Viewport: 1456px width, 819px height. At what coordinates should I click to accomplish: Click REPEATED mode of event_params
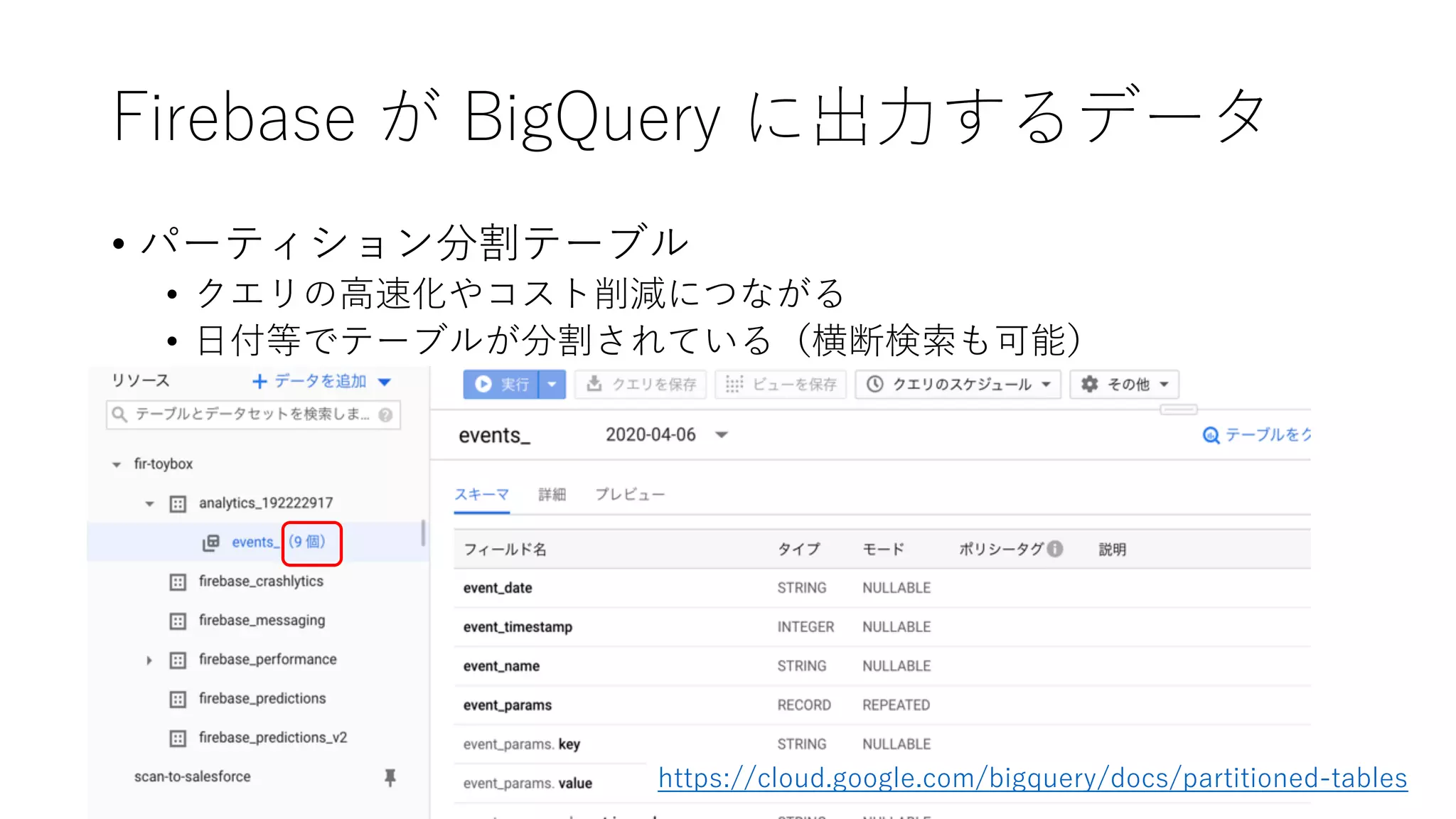(x=896, y=705)
